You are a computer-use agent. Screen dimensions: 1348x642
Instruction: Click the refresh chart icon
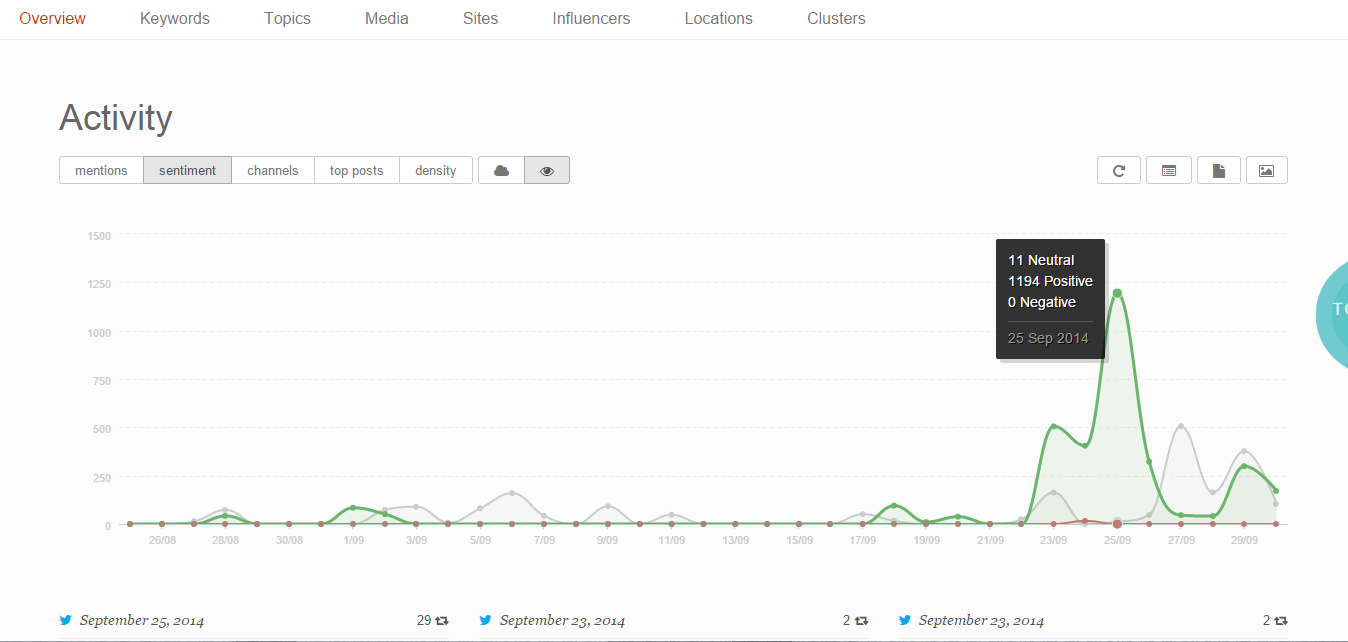tap(1119, 170)
